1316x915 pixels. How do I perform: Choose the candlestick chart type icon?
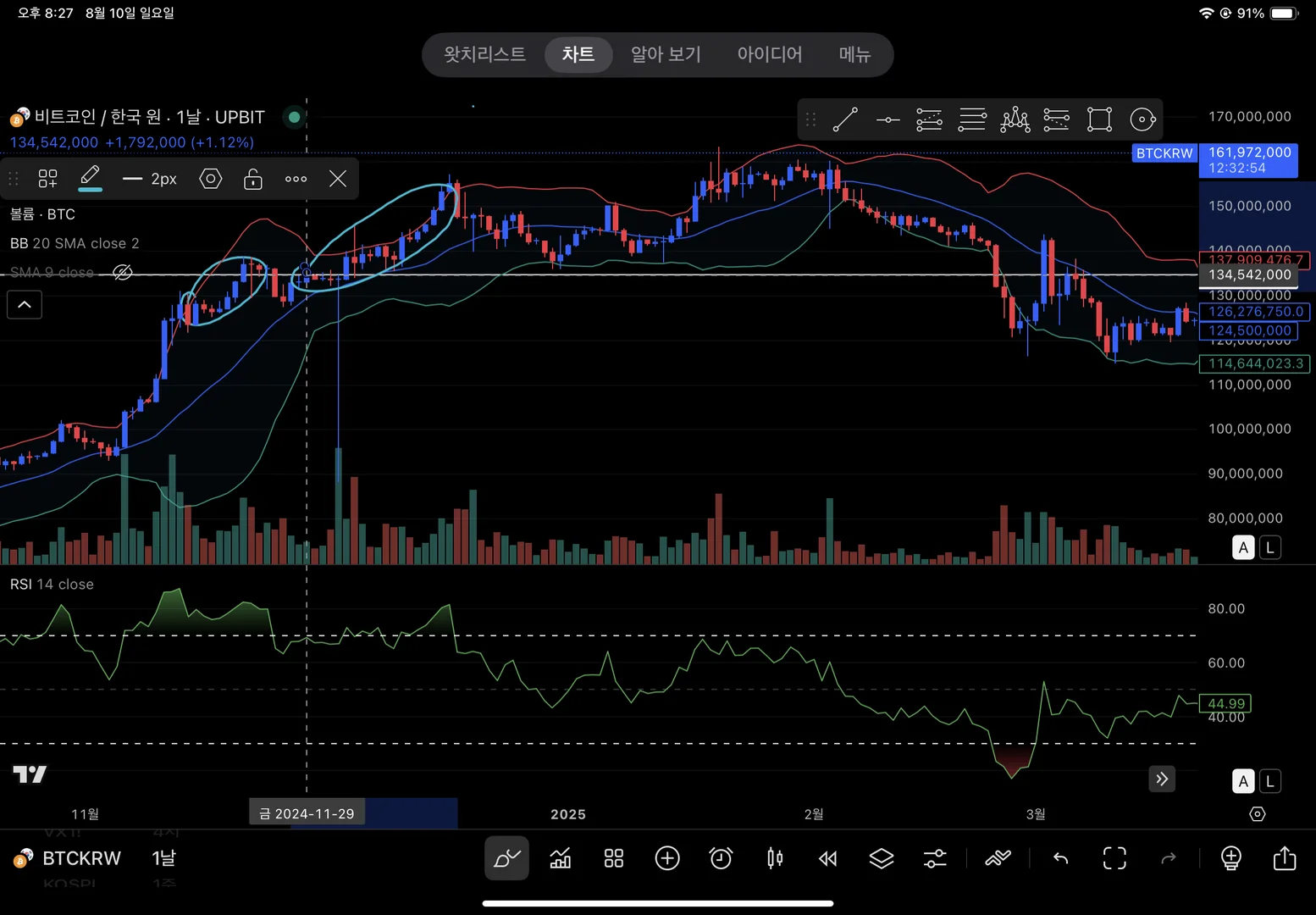[774, 858]
